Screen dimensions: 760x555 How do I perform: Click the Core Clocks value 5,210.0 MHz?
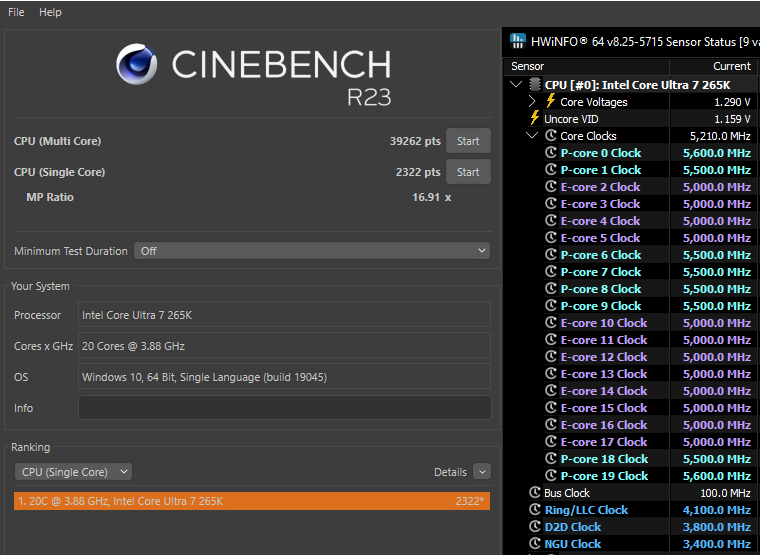click(x=720, y=136)
